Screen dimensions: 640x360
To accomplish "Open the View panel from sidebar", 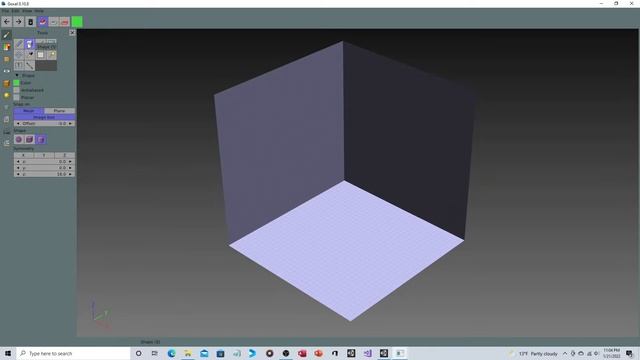I will pos(6,71).
